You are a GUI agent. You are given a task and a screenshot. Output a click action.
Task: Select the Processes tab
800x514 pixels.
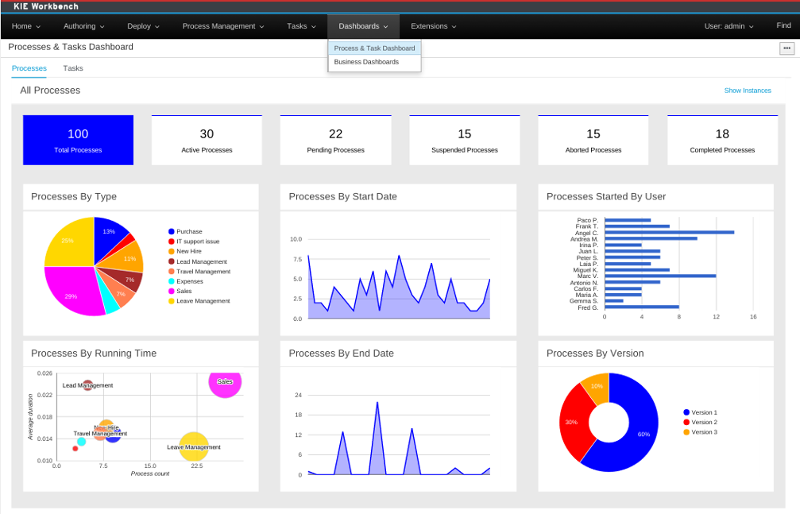click(x=29, y=69)
